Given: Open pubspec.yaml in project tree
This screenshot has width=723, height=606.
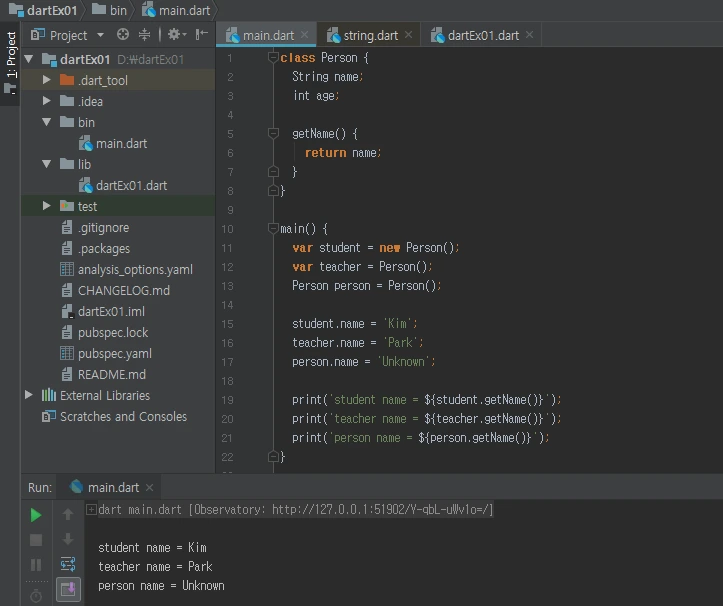Looking at the screenshot, I should (114, 353).
